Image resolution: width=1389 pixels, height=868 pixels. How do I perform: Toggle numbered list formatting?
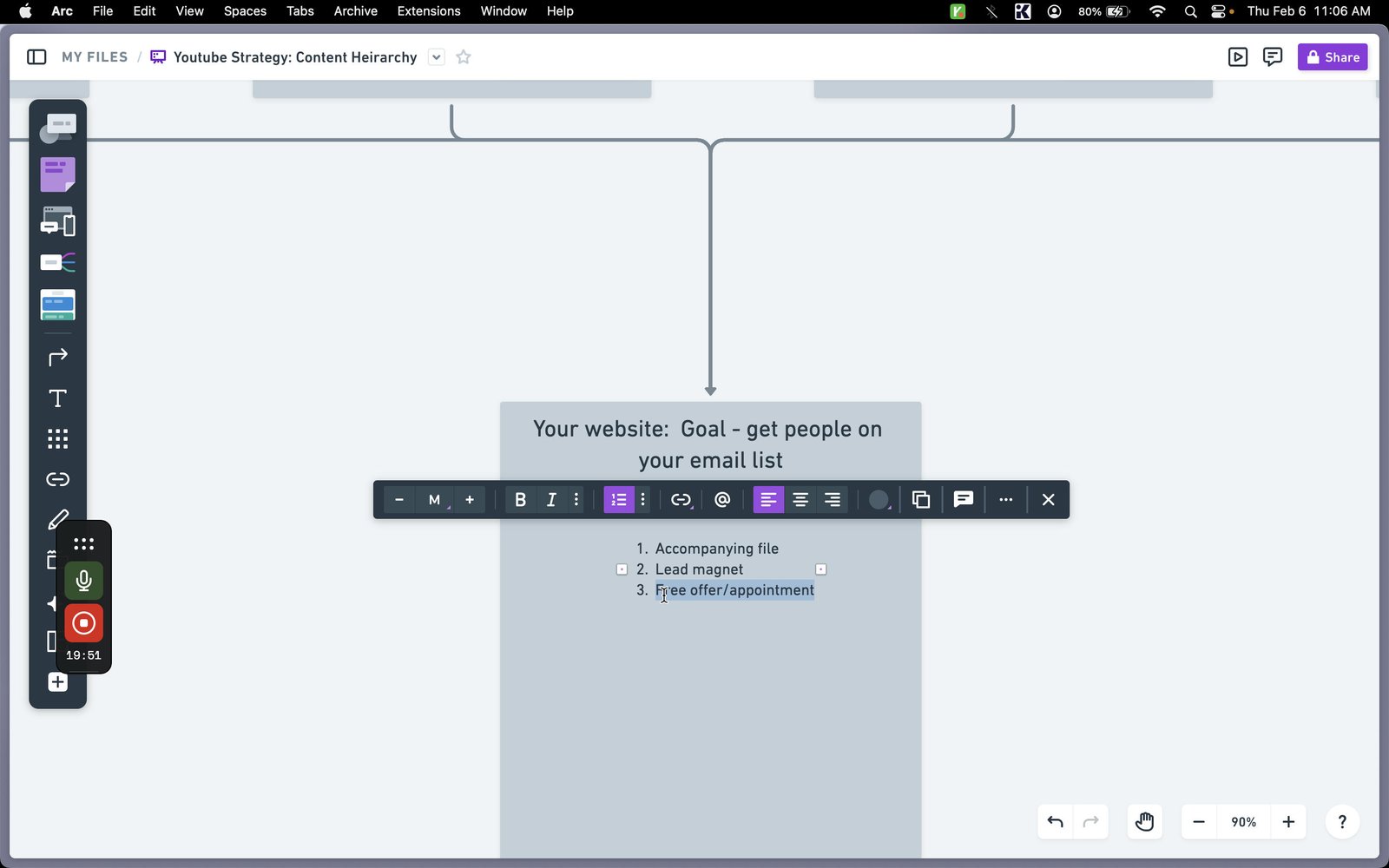click(x=619, y=500)
